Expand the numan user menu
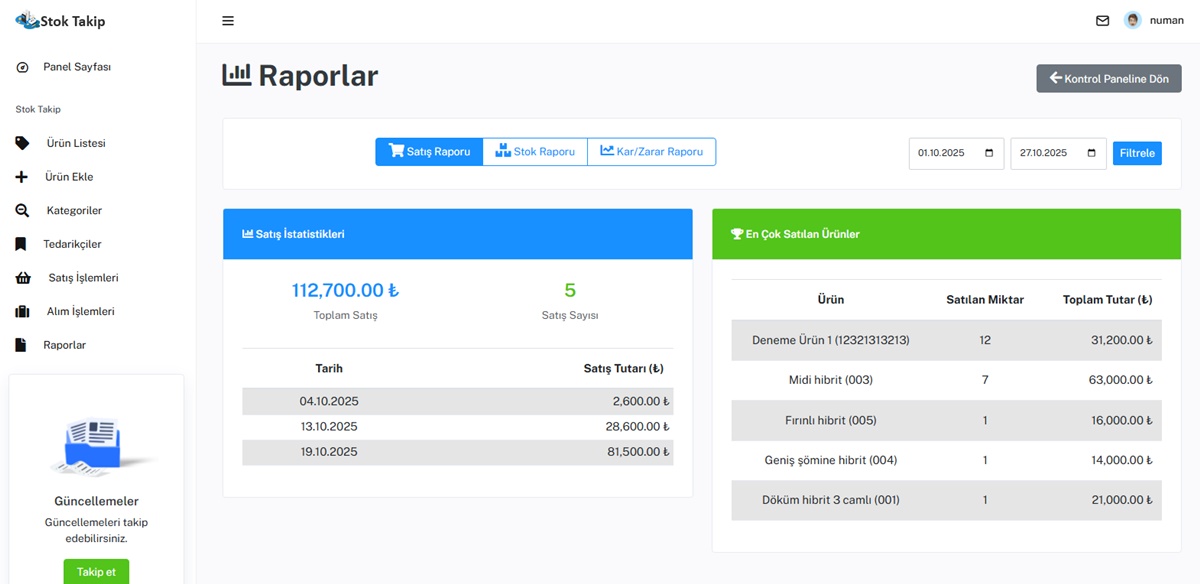 pos(1166,21)
